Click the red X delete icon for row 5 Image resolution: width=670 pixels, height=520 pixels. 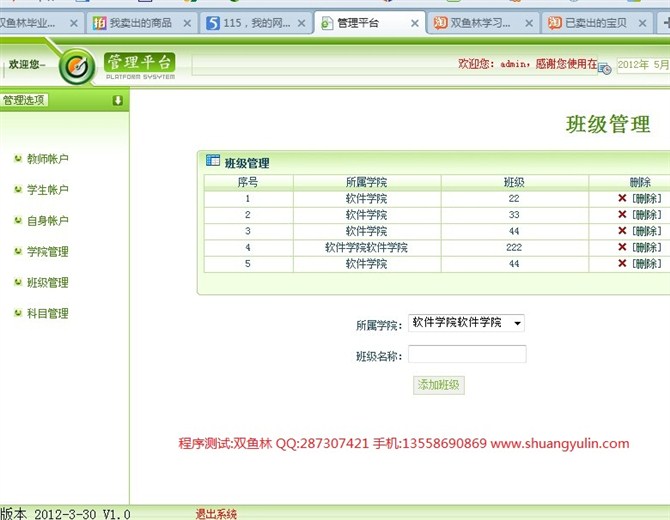tap(622, 263)
